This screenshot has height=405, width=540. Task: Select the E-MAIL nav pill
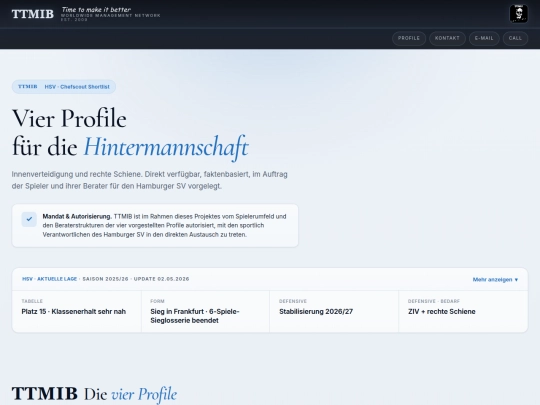coord(484,38)
